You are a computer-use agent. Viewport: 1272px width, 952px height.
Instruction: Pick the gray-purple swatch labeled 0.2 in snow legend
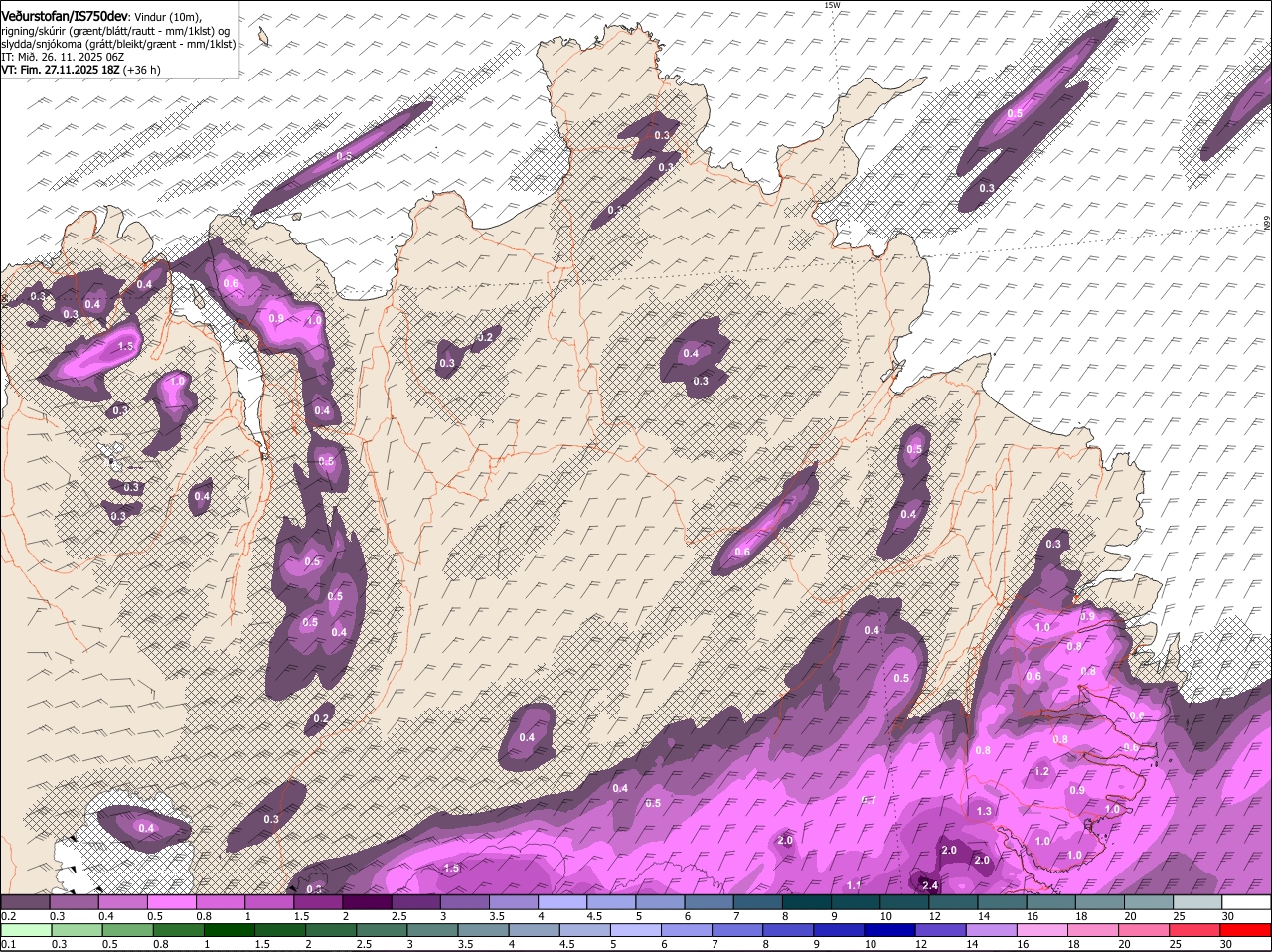point(26,902)
